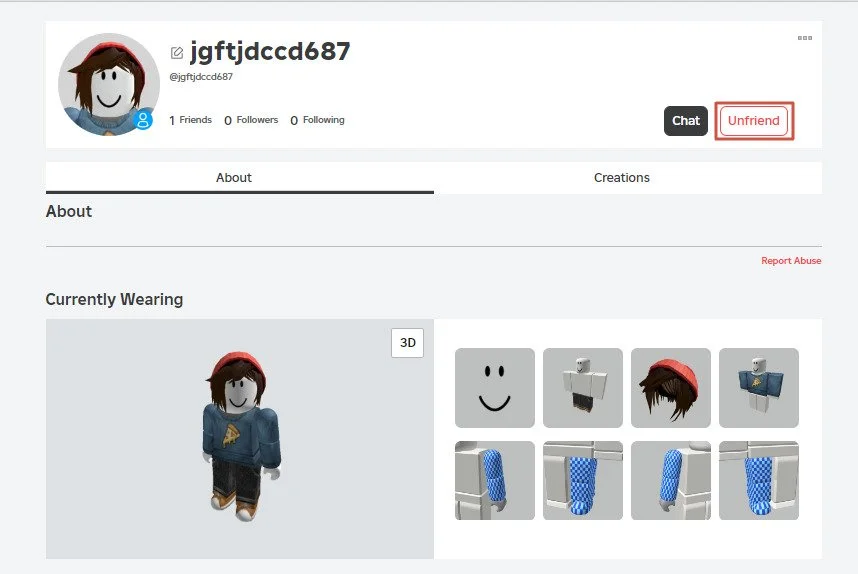Open the smiley face item thumbnail
Viewport: 858px width, 574px height.
coord(495,387)
